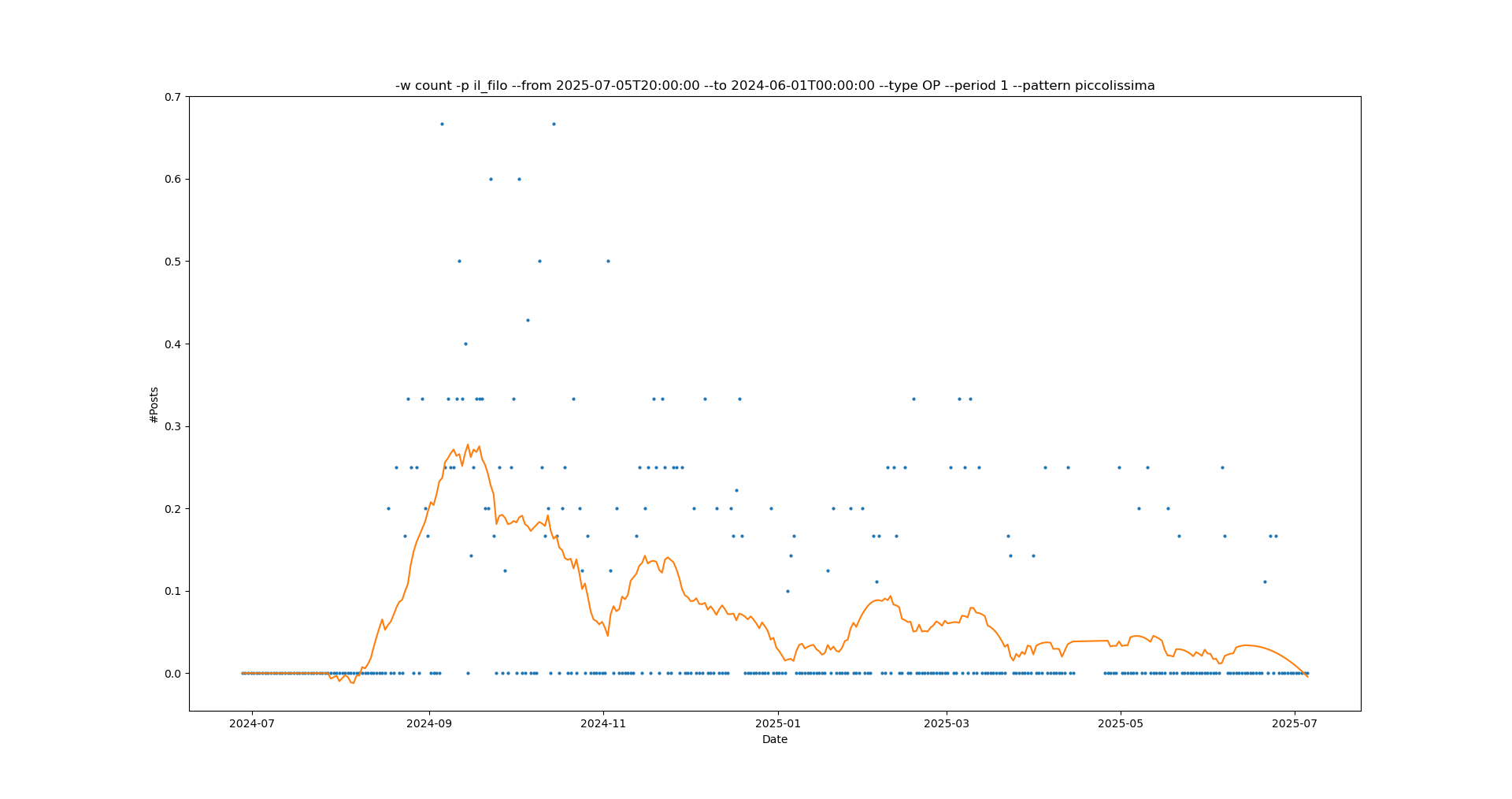Click the x-axis tick label '2025-01'
Viewport: 1512px width, 799px height.
coord(778,723)
